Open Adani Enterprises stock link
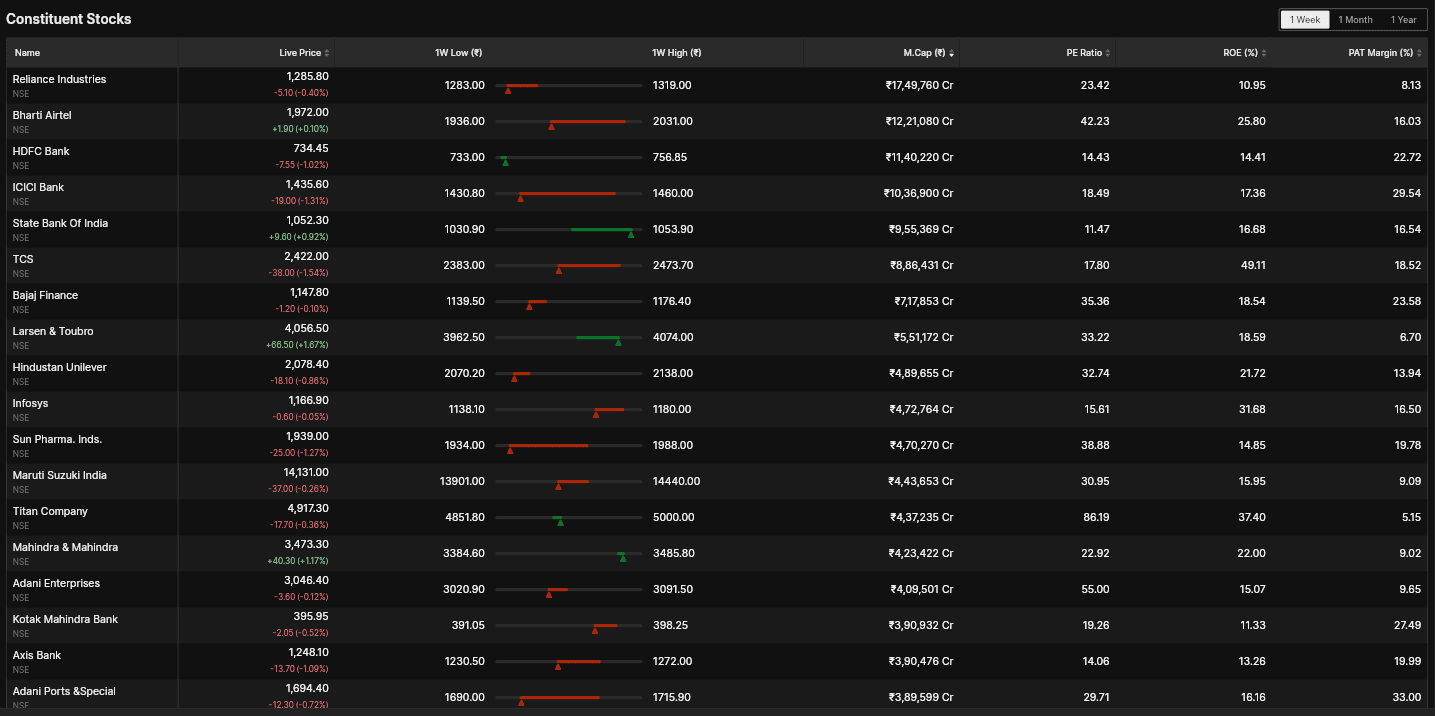1435x716 pixels. tap(56, 583)
